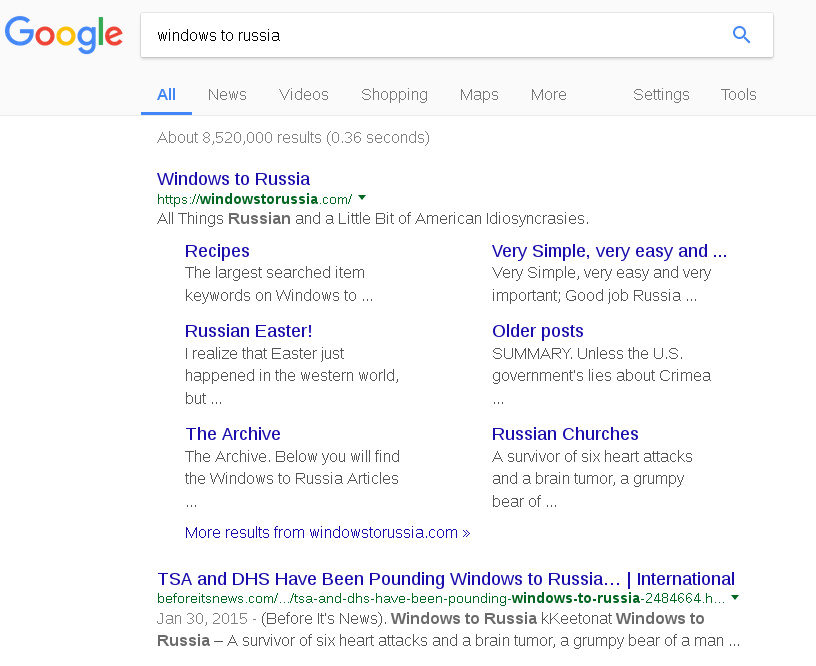This screenshot has height=666, width=816.
Task: Click the snippet 'I realize that Easter just'
Action: [x=292, y=376]
